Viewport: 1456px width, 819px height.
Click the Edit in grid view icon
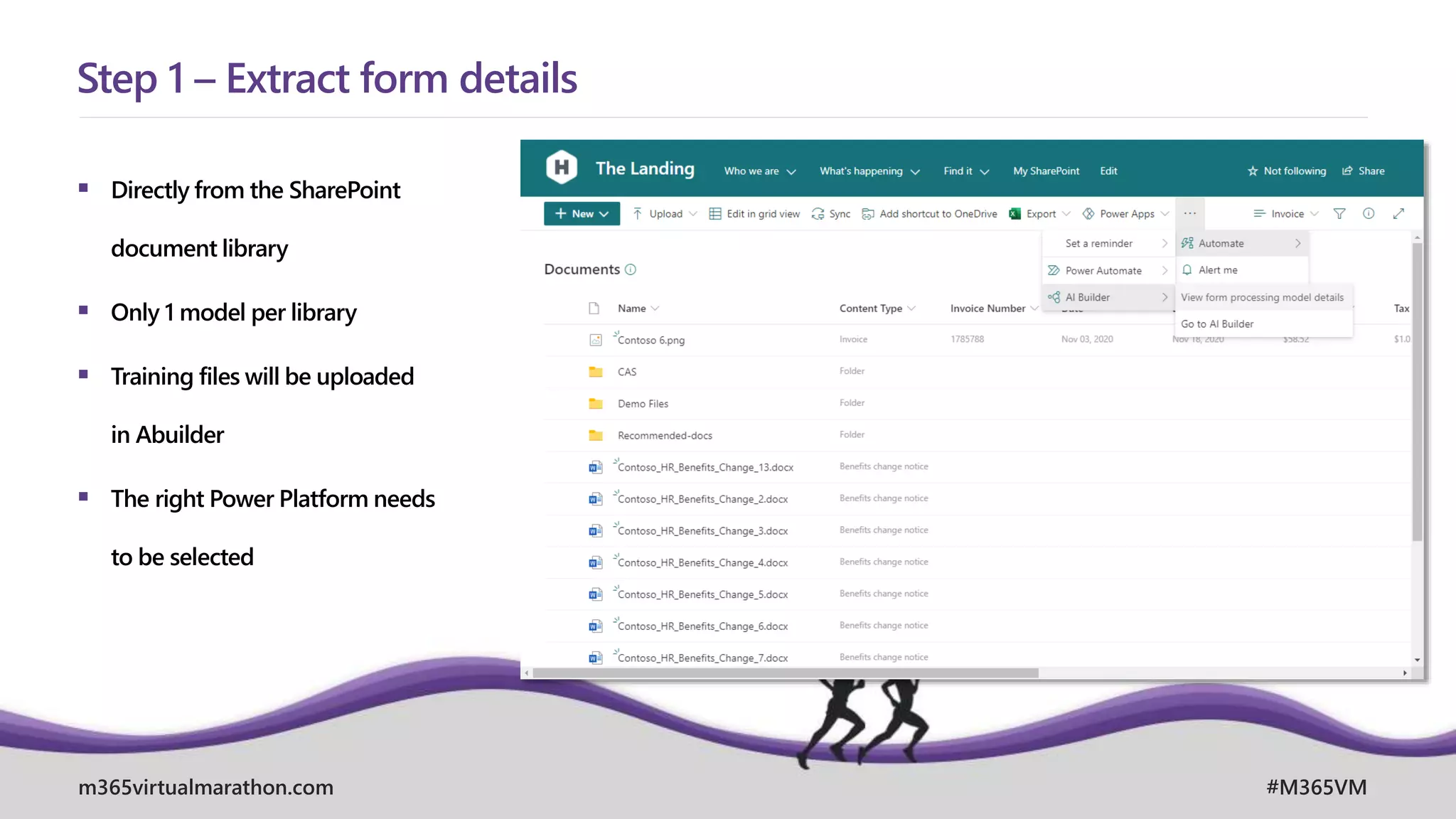tap(715, 213)
